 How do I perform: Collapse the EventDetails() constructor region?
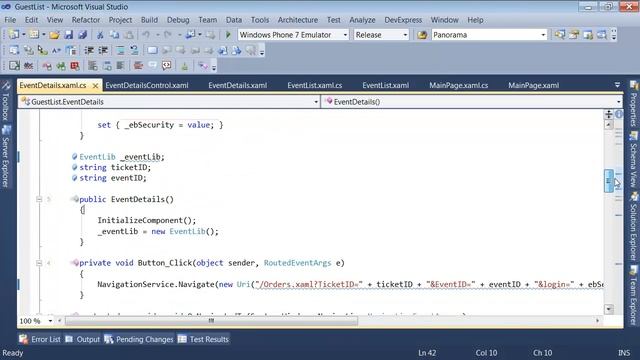[39, 199]
